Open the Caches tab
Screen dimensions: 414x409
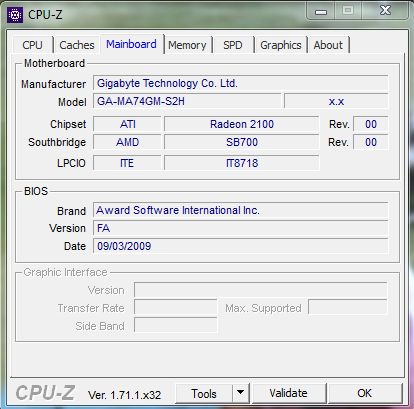77,45
